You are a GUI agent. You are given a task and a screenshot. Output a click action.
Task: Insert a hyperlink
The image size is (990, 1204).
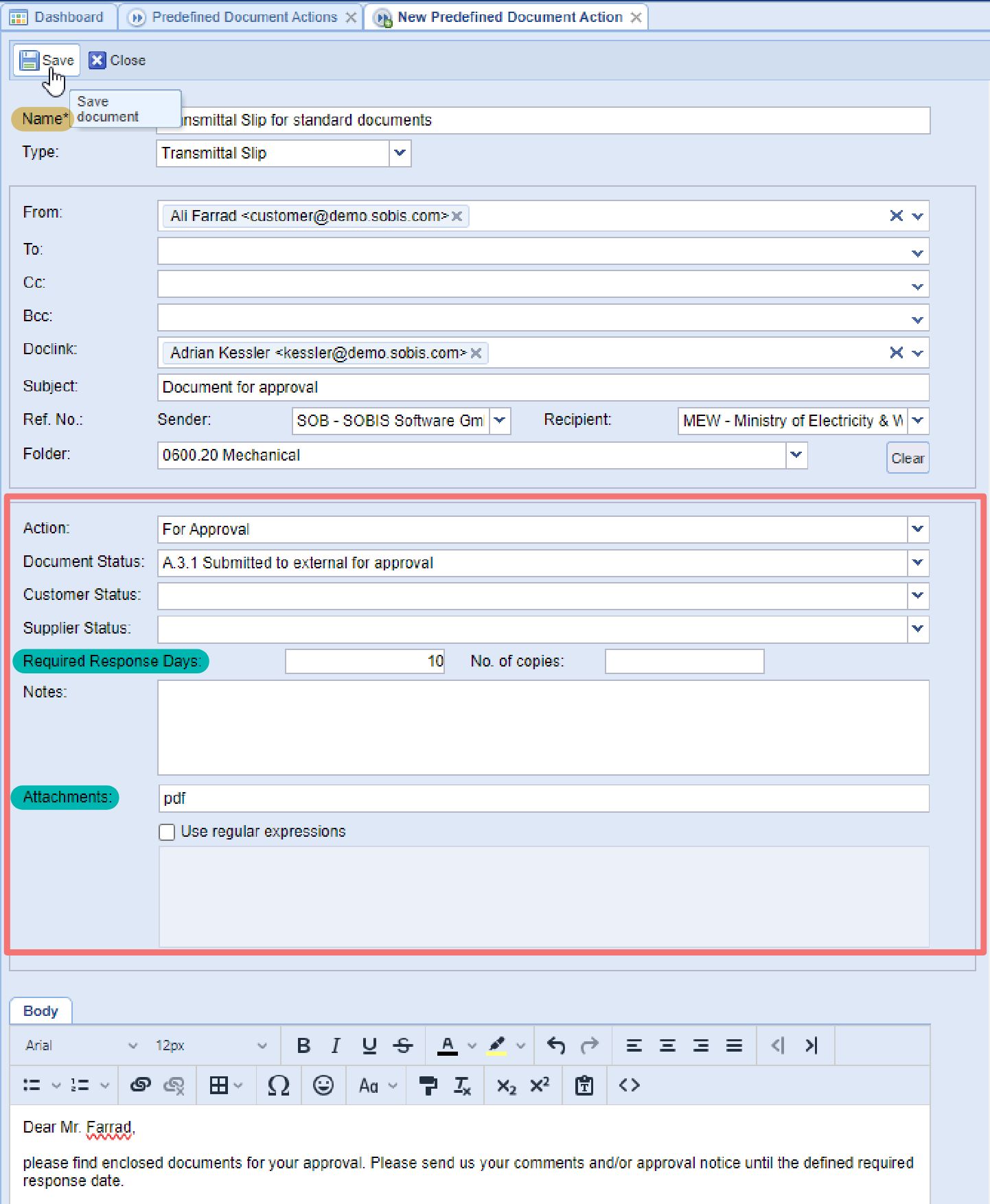coord(141,1085)
